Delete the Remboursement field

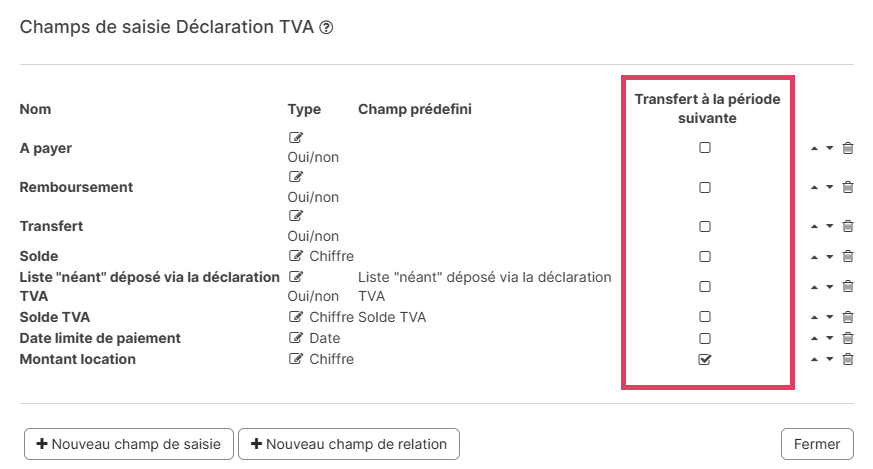pyautogui.click(x=848, y=187)
